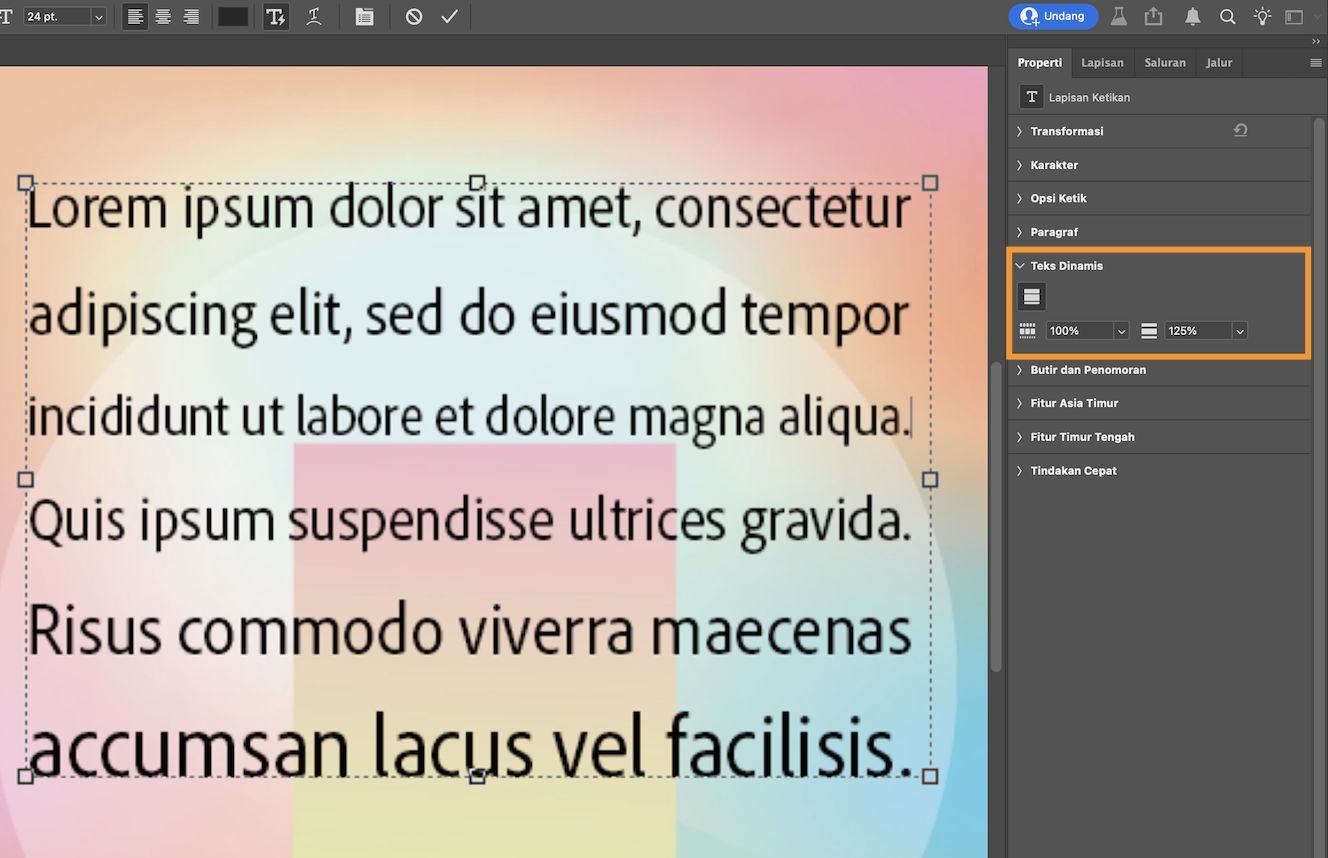Switch to the Properti tab
This screenshot has width=1328, height=858.
(x=1040, y=62)
